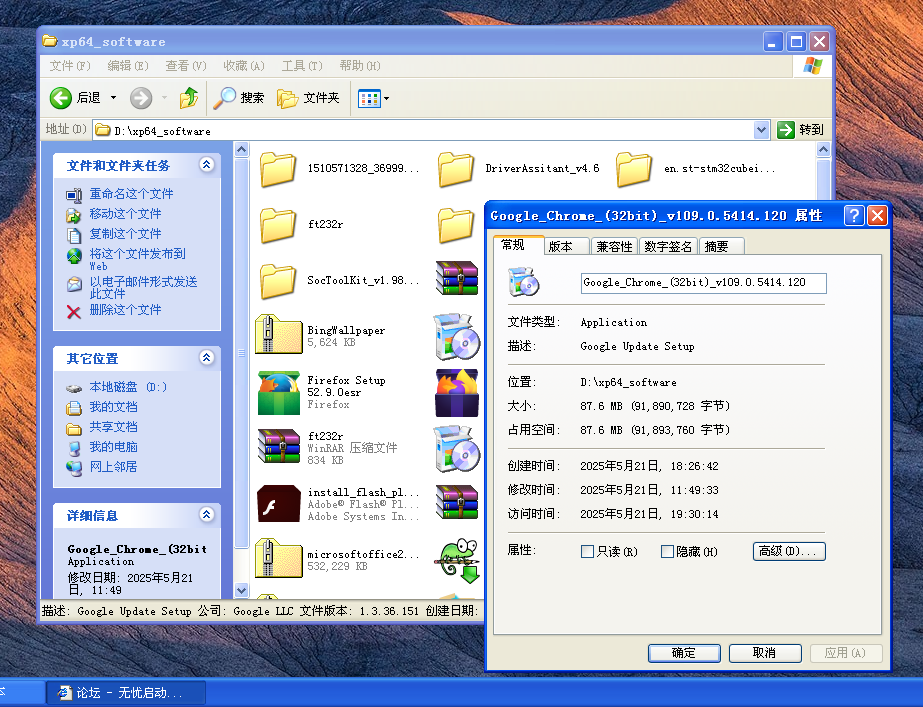The height and width of the screenshot is (707, 923).
Task: Click 重命名这个文件 rename task
Action: coord(131,194)
